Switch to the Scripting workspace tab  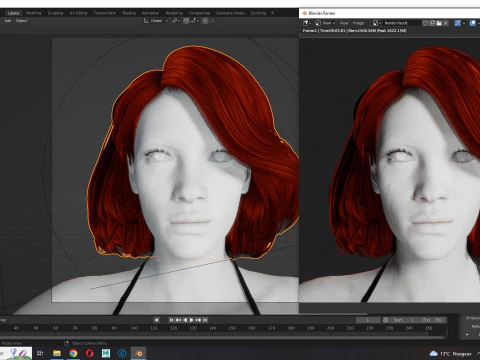click(258, 13)
